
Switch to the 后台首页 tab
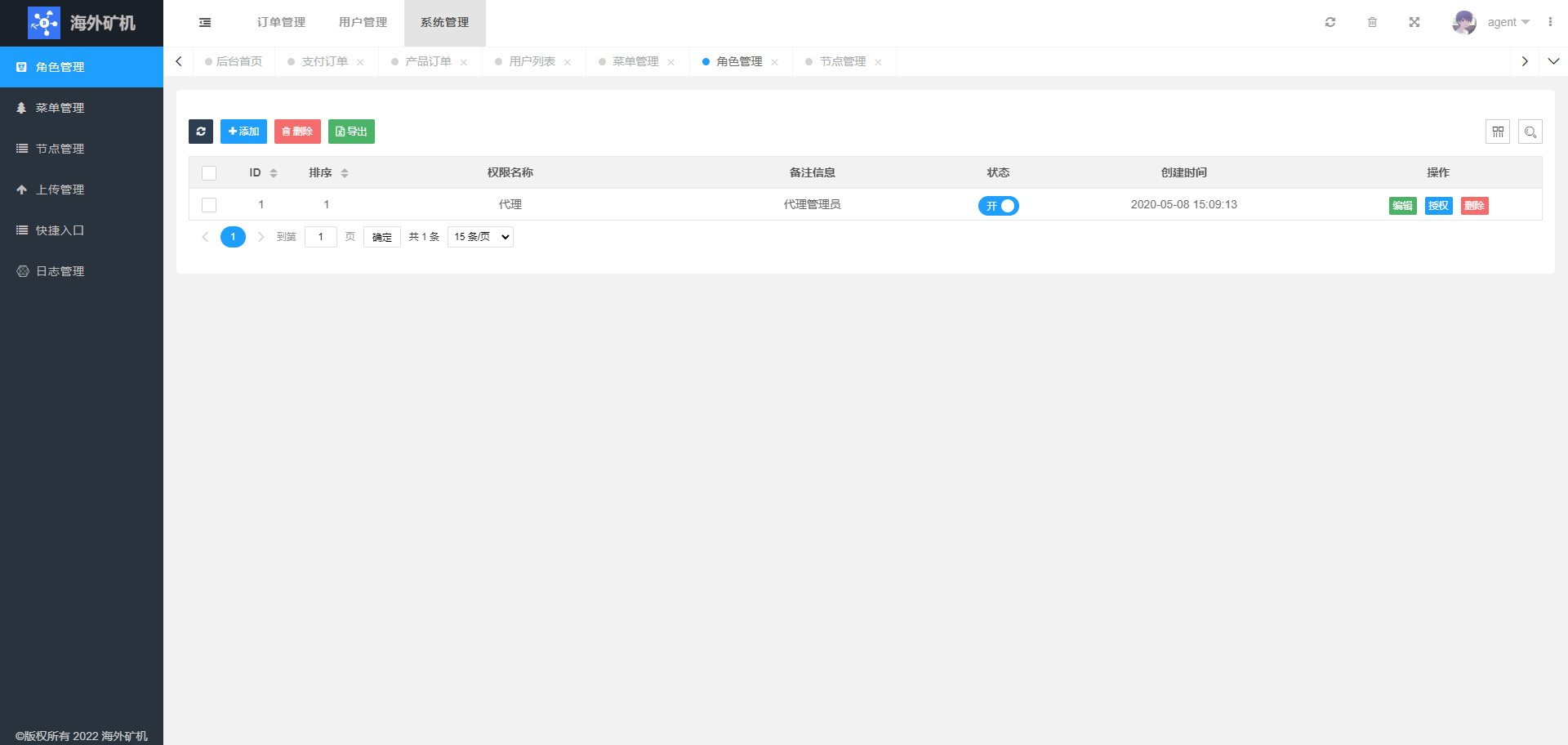234,62
